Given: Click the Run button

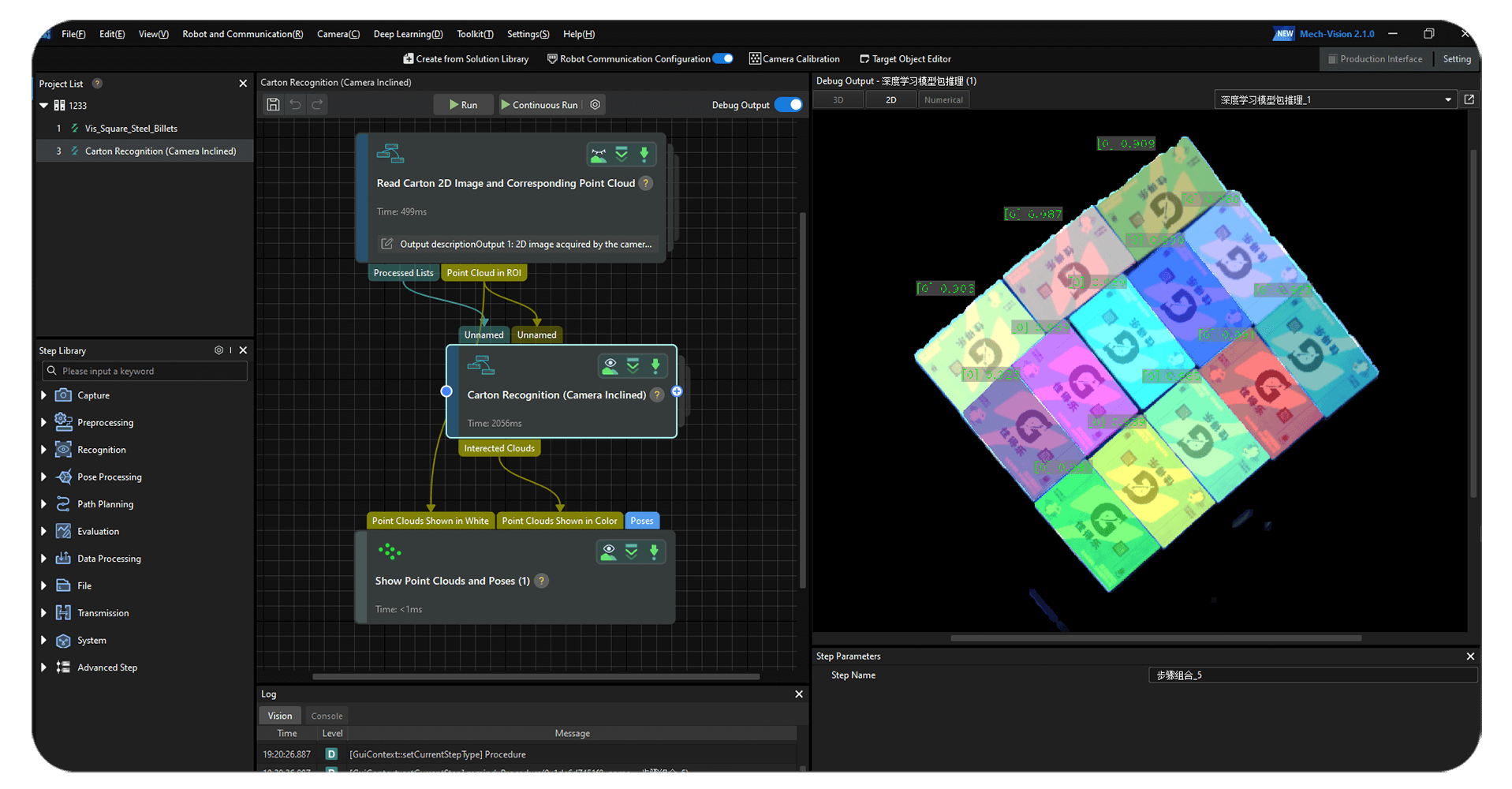Looking at the screenshot, I should [x=463, y=105].
